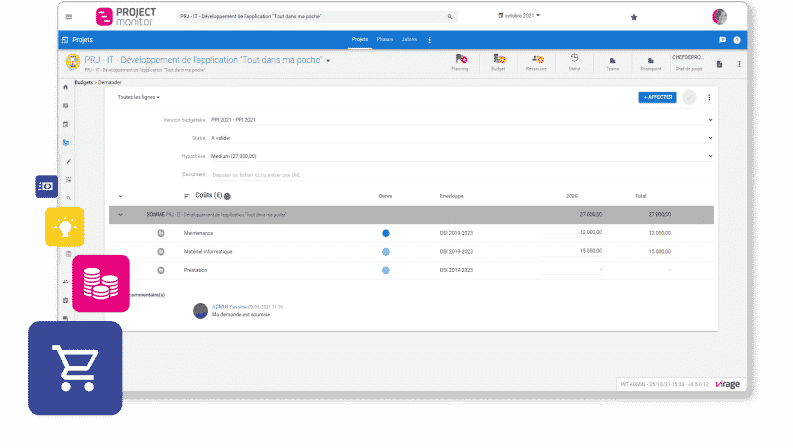The image size is (793, 448).
Task: Click the round checkmark validate button
Action: [x=689, y=97]
